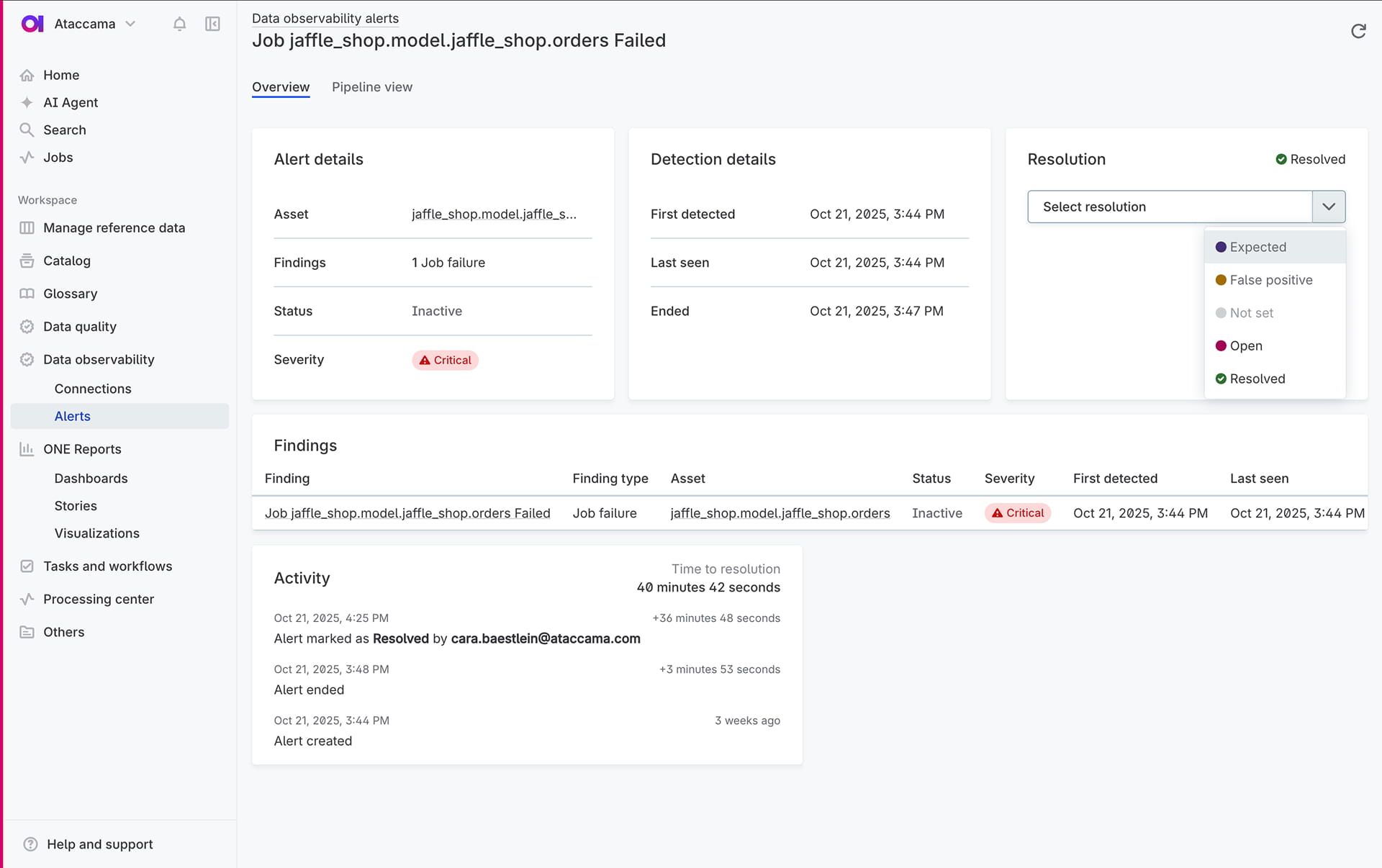Viewport: 1382px width, 868px height.
Task: Expand Data observability sidebar section
Action: [99, 359]
